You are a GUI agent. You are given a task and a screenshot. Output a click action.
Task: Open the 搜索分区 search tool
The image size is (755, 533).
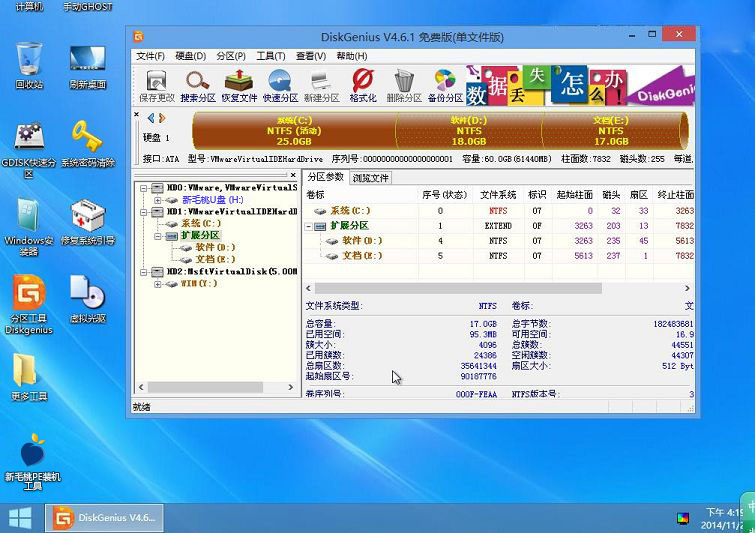198,86
